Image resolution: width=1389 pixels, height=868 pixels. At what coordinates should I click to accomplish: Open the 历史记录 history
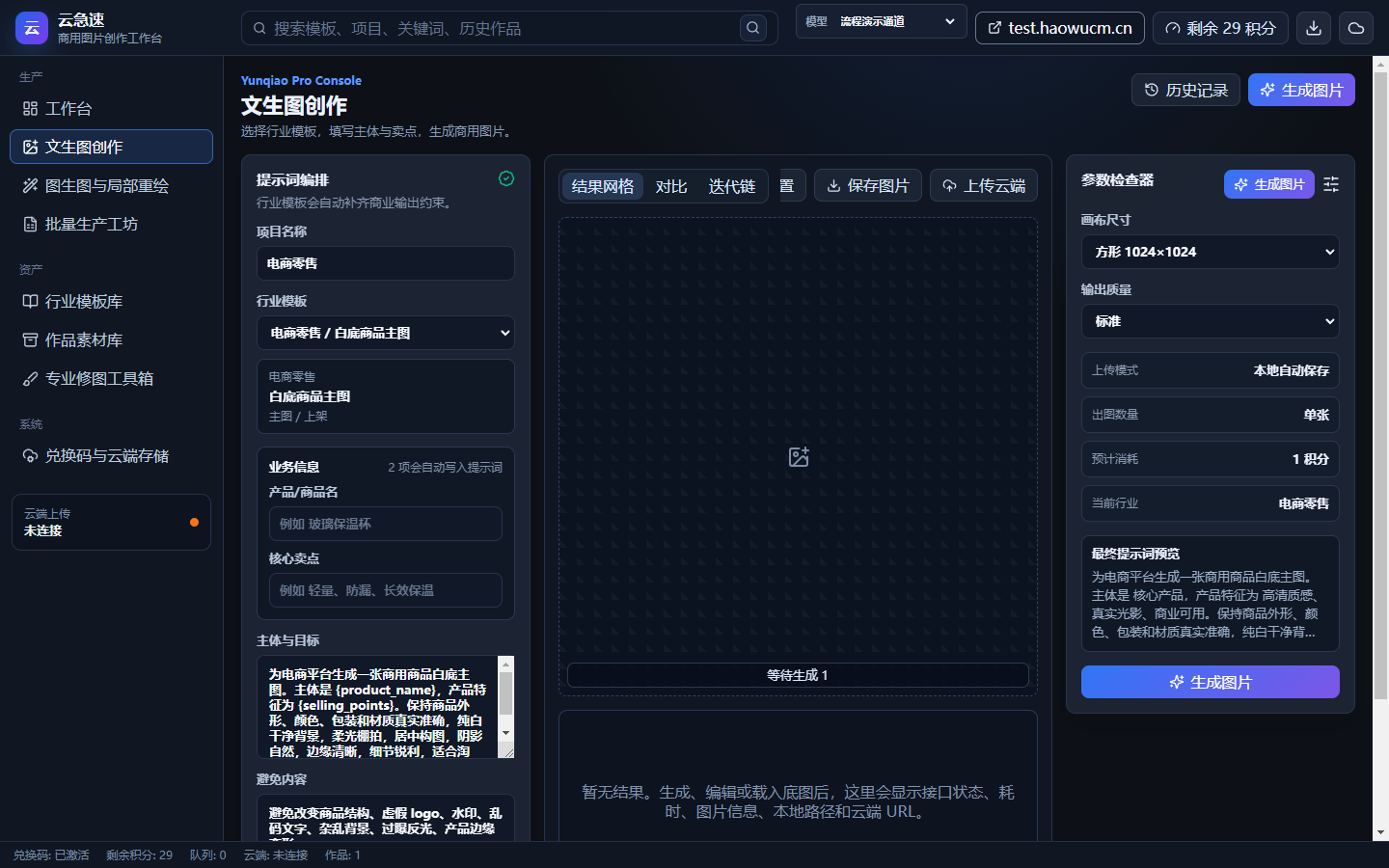1185,90
